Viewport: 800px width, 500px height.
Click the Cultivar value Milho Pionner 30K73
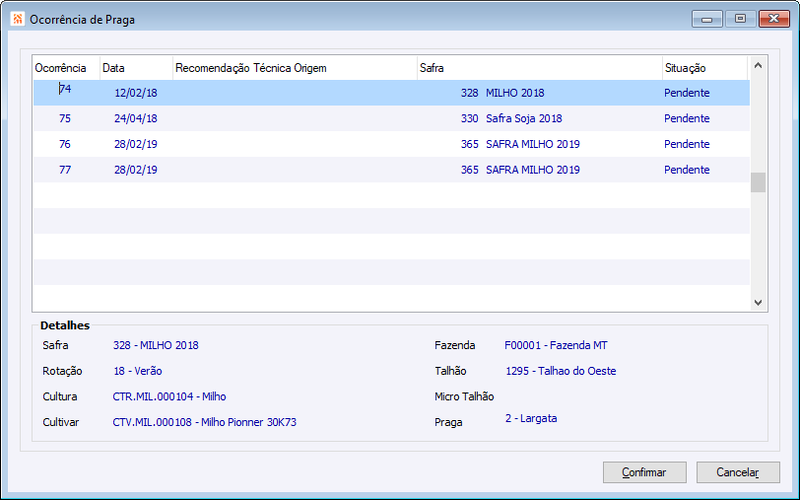(x=248, y=422)
